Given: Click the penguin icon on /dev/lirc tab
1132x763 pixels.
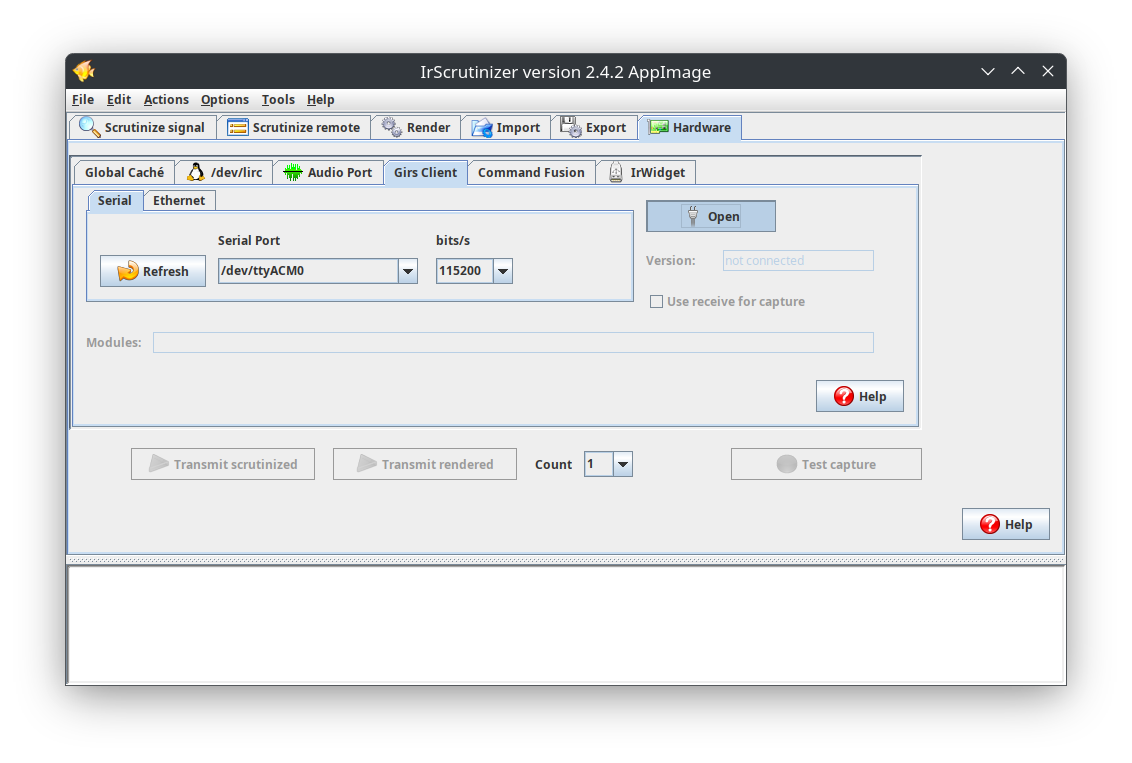Looking at the screenshot, I should tap(196, 172).
